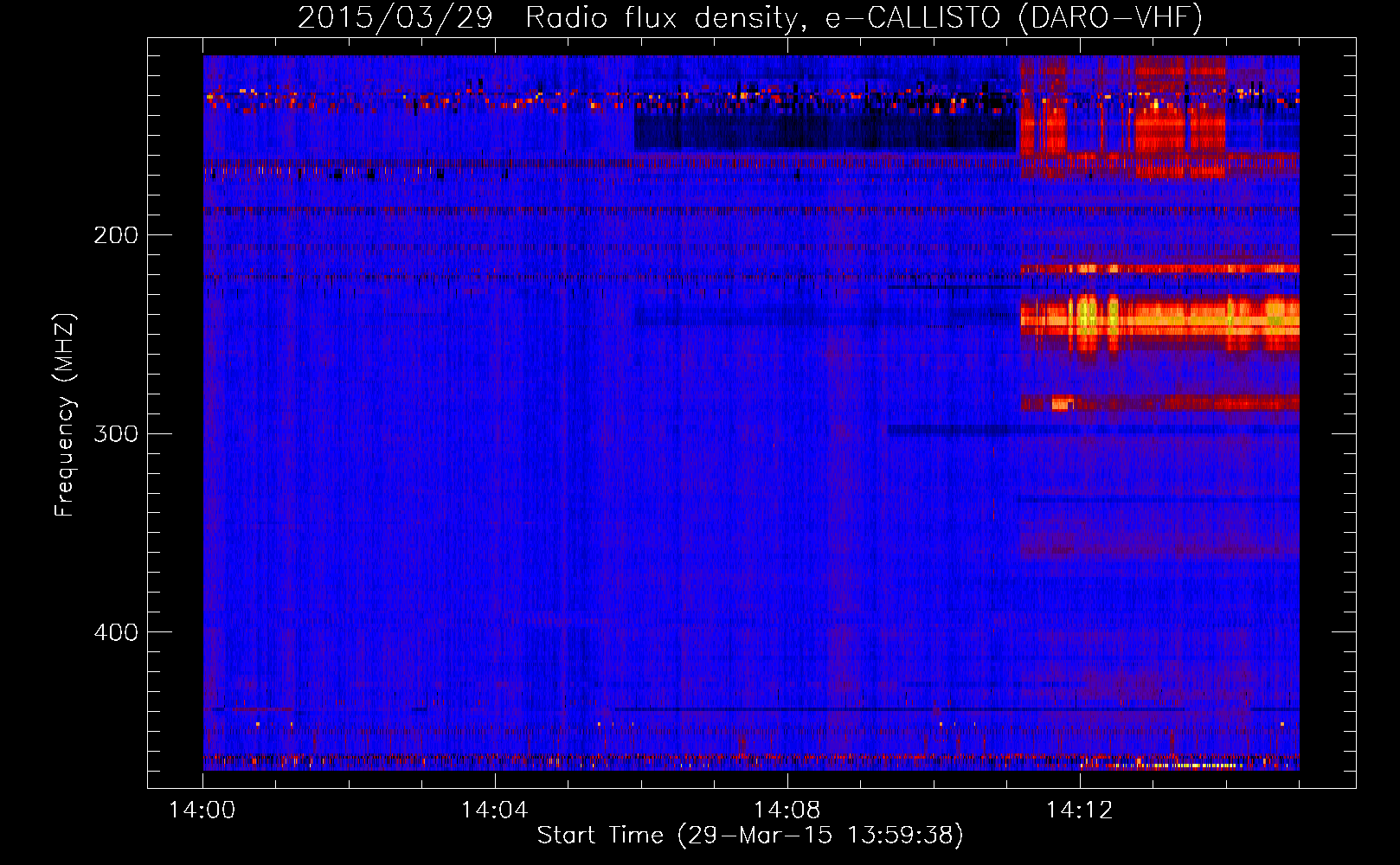Image resolution: width=1400 pixels, height=865 pixels.
Task: Click the '200' frequency tick label
Action: [x=116, y=235]
